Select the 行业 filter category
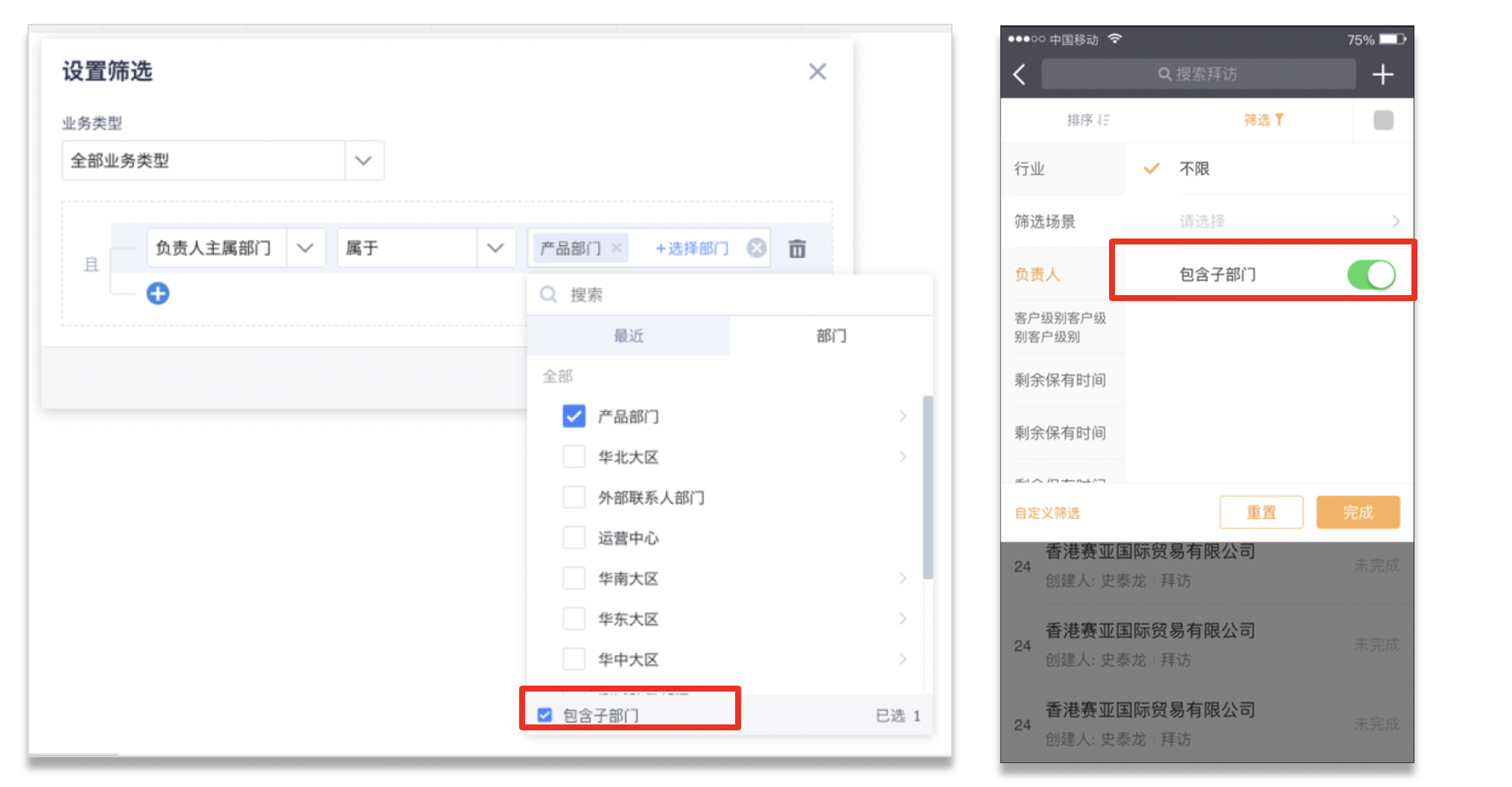The image size is (1512, 787). point(1063,169)
